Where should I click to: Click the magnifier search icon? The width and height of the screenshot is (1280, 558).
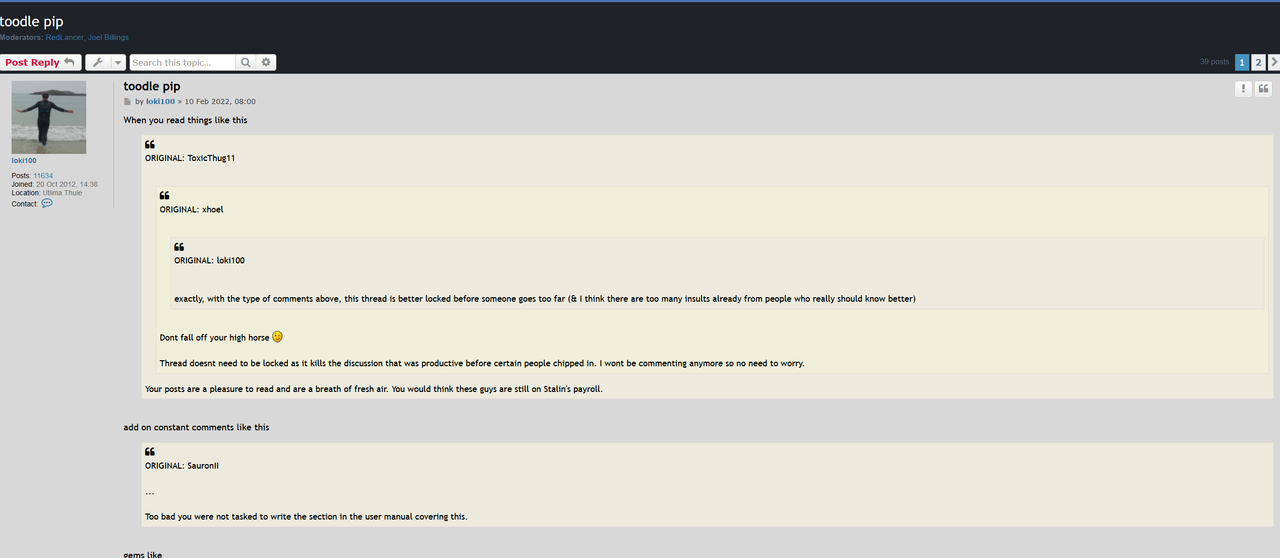tap(246, 62)
